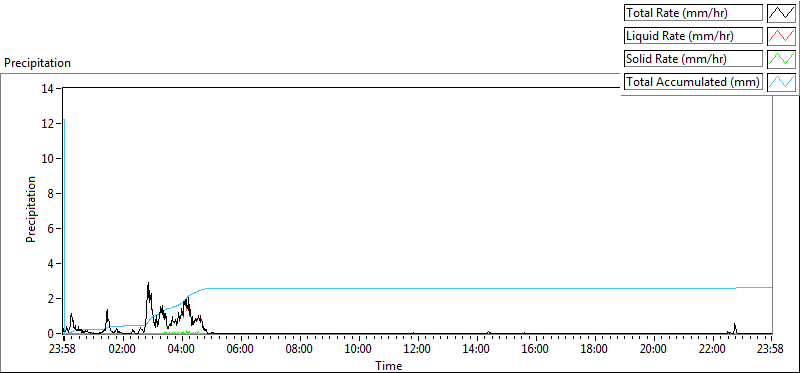Screen dimensions: 800x373
Task: Click the 12:00 tick label on time axis
Action: (x=417, y=350)
